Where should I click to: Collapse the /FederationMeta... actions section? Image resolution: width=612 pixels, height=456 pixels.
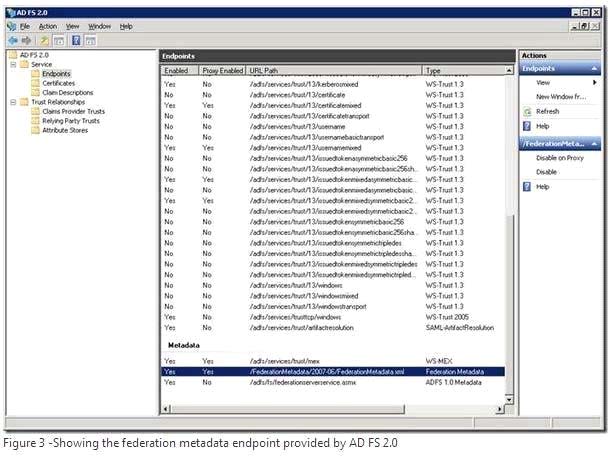point(594,144)
